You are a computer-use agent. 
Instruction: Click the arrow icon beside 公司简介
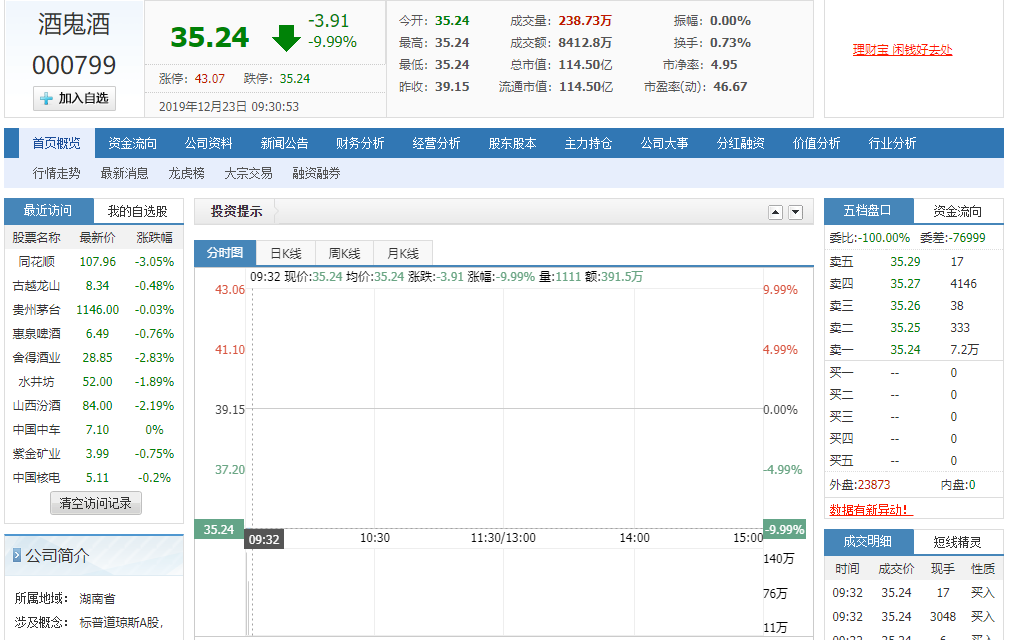tap(17, 555)
